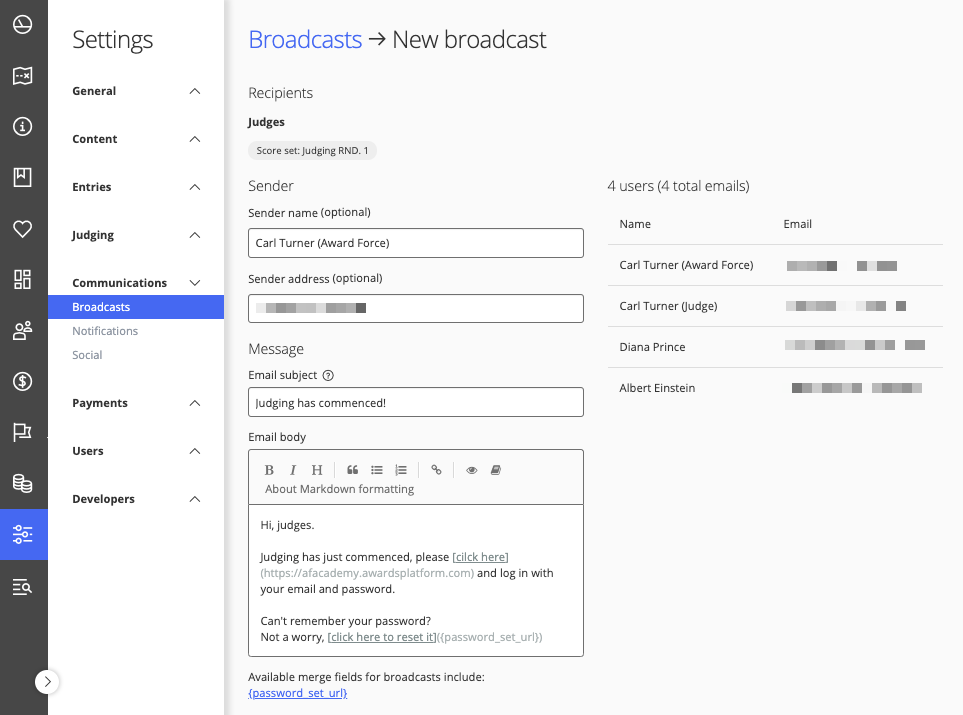The width and height of the screenshot is (963, 715).
Task: Click the Broadcasts breadcrumb link
Action: pos(305,40)
